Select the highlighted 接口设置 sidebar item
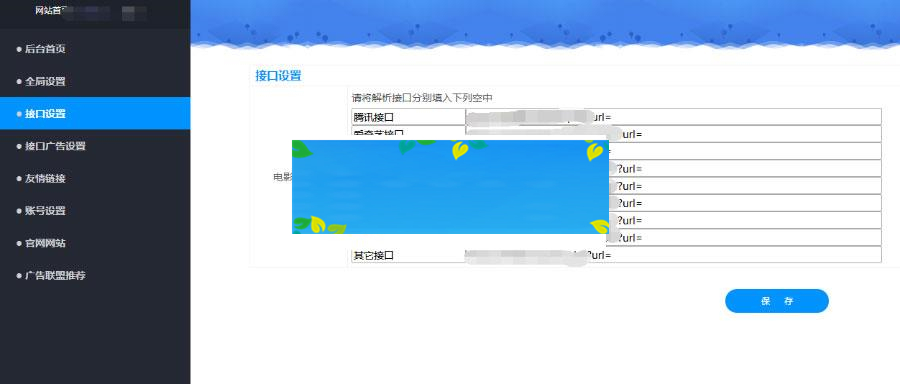Screen dimensions: 900x384 click(x=95, y=113)
